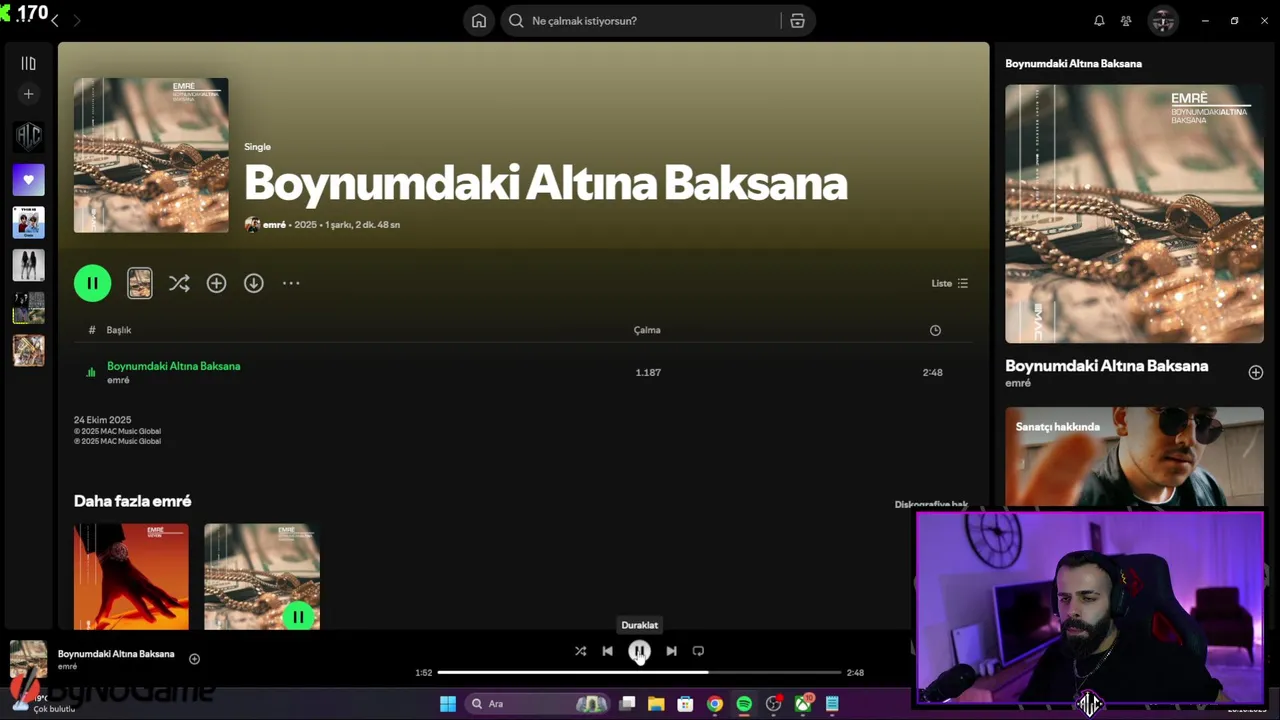This screenshot has height=720, width=1280.
Task: Create a playlist with the sidebar plus
Action: pos(28,94)
